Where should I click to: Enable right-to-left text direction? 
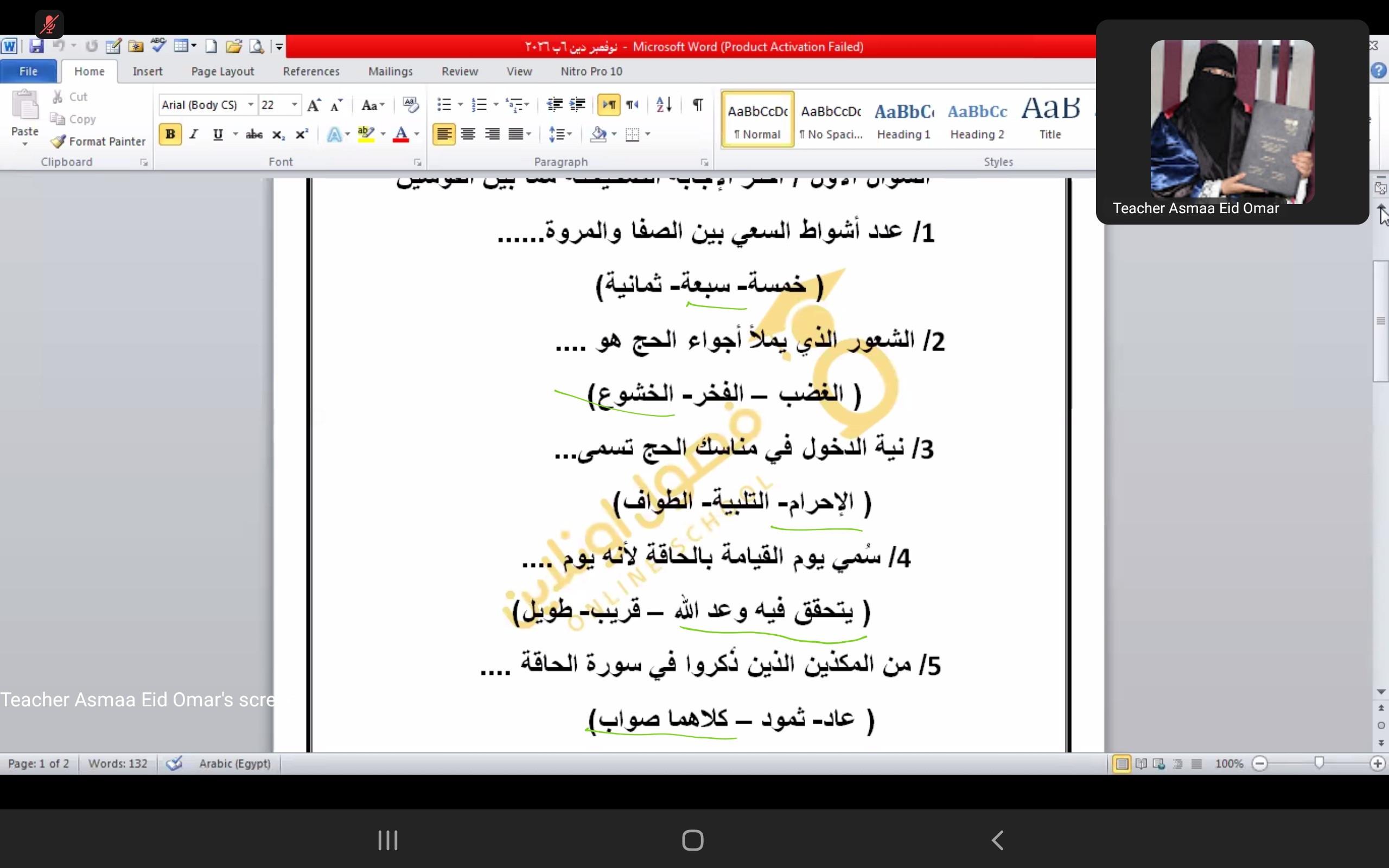pos(632,105)
